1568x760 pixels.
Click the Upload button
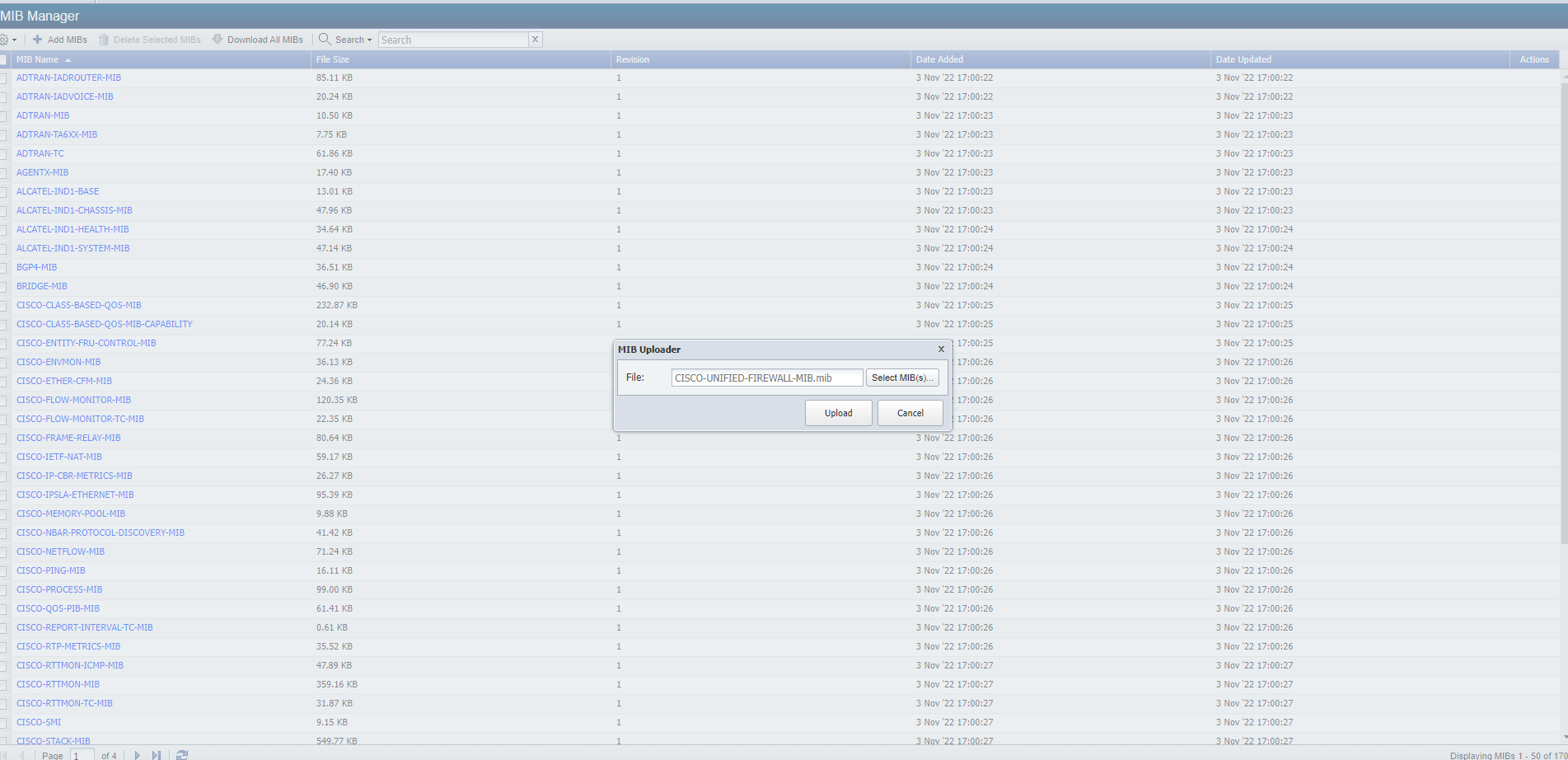click(x=839, y=413)
